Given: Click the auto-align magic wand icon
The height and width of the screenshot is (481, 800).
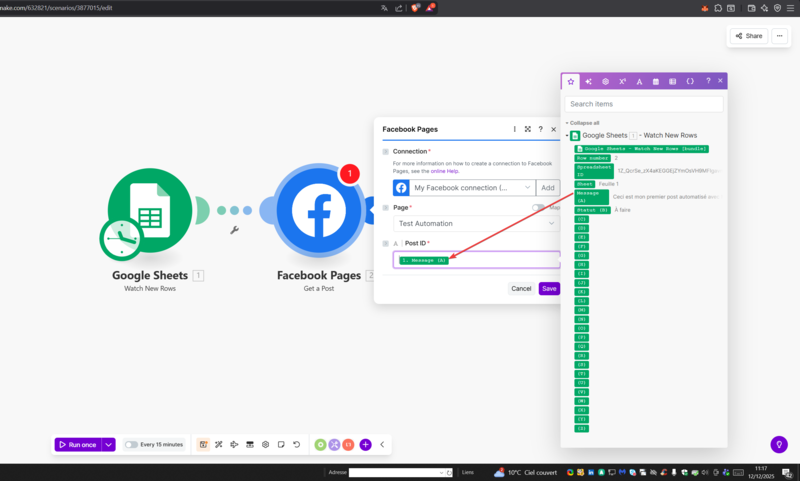Looking at the screenshot, I should point(219,445).
